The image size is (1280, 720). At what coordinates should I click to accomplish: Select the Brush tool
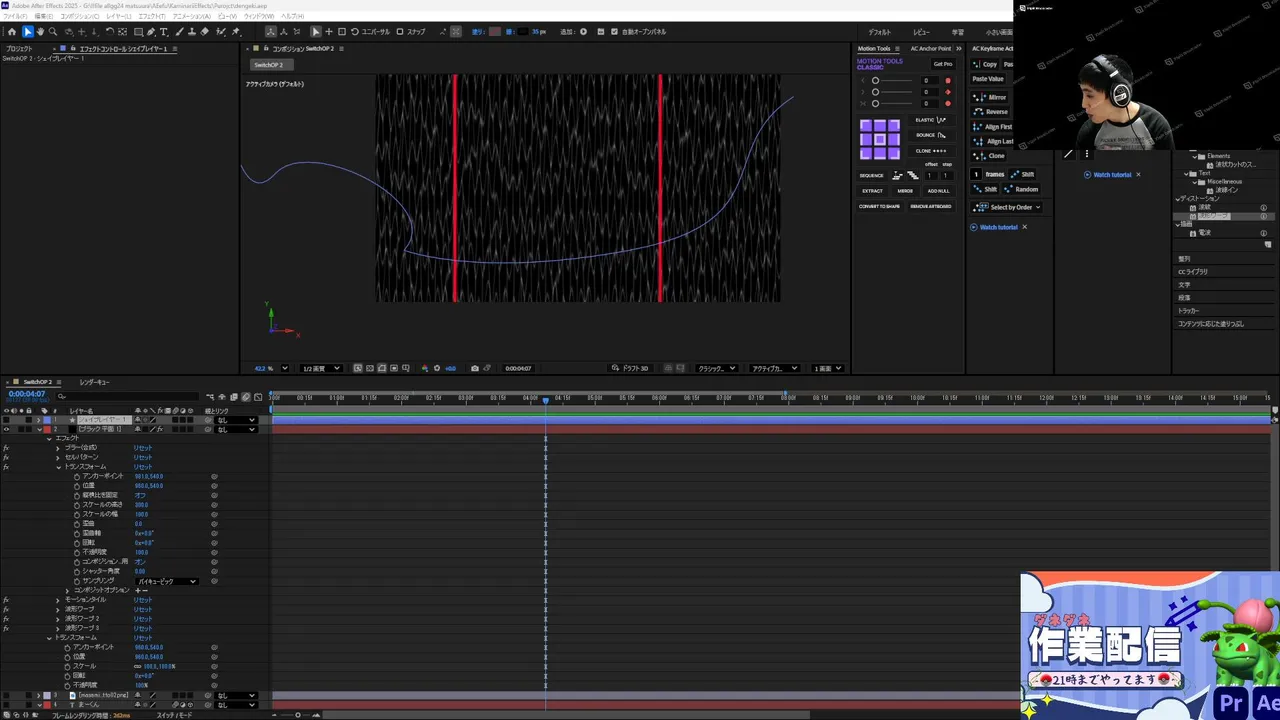pos(178,32)
